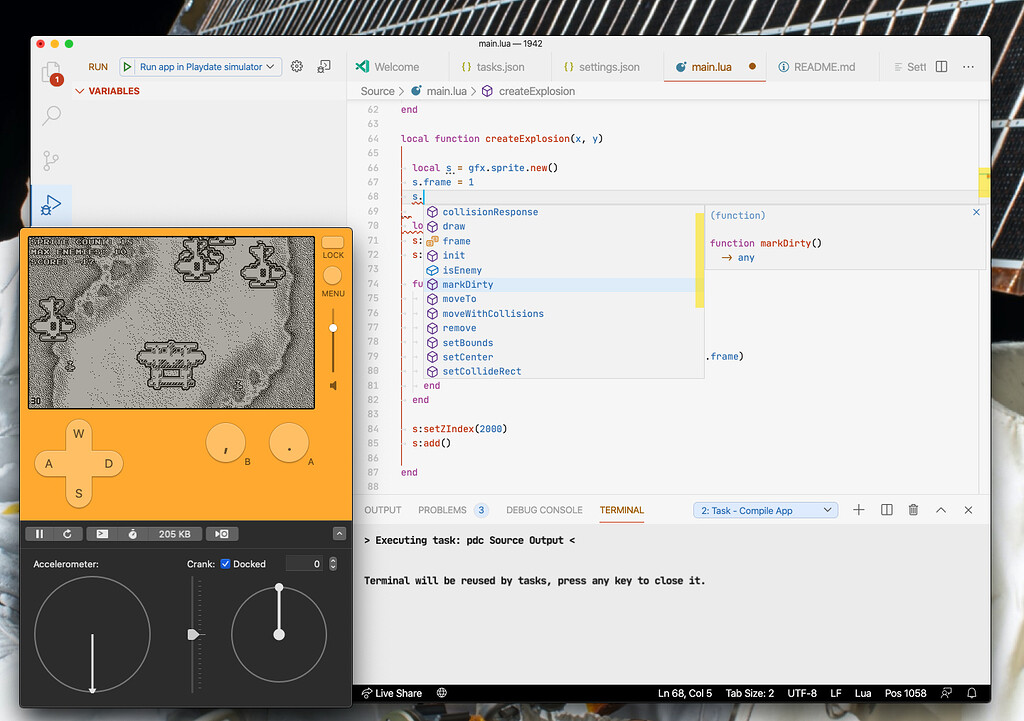Open the Source Control view
Image resolution: width=1024 pixels, height=721 pixels.
(x=50, y=159)
